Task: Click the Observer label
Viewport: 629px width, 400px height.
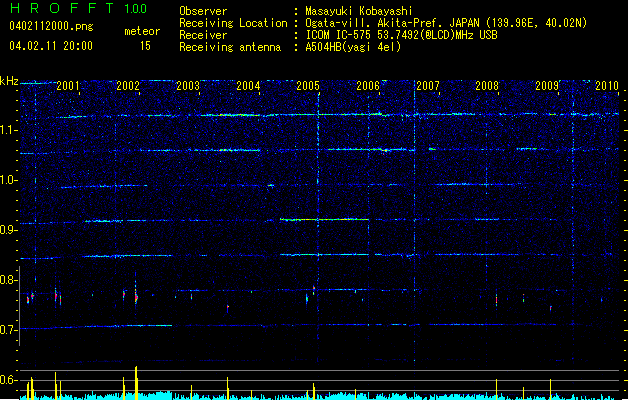Action: point(203,11)
